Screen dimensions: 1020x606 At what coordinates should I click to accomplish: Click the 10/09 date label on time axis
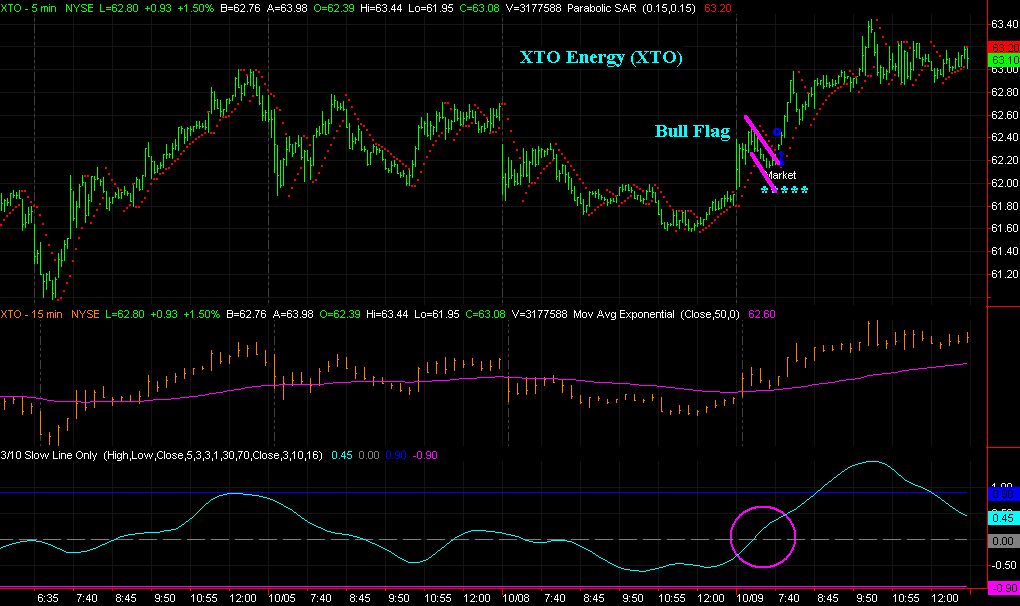750,598
